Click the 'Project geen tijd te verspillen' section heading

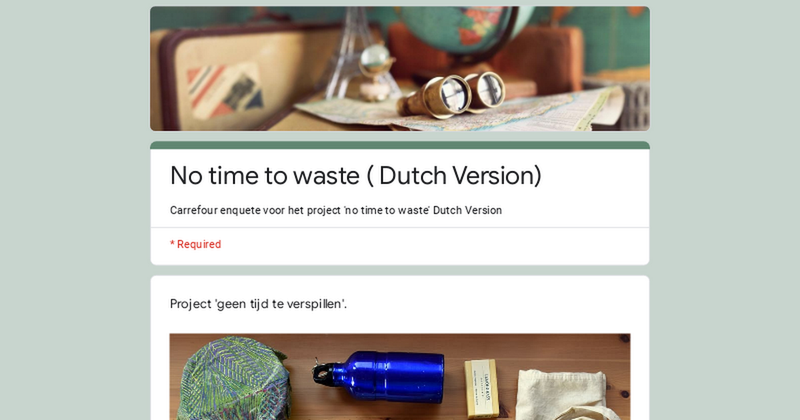(x=258, y=304)
